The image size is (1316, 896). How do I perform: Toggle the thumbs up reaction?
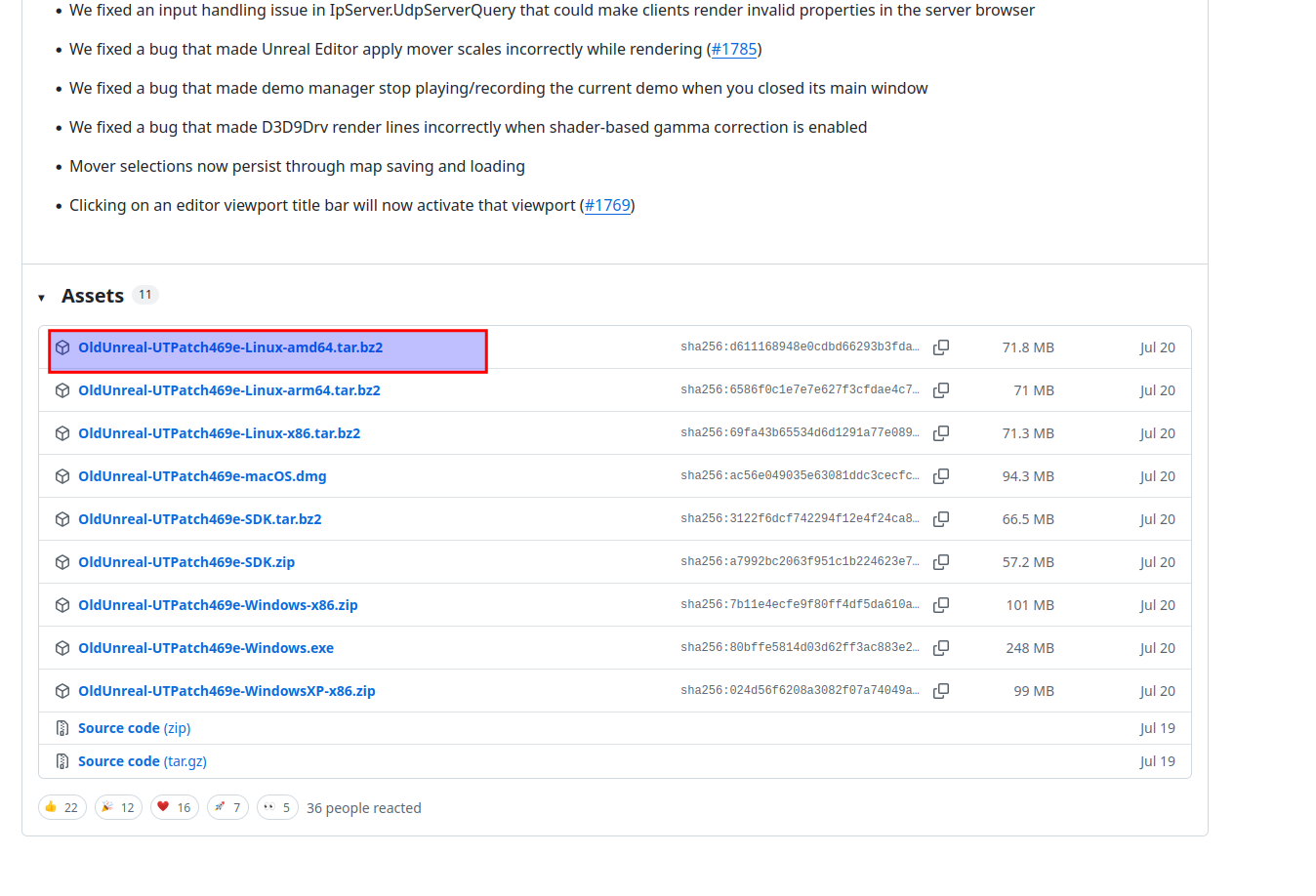(x=62, y=807)
